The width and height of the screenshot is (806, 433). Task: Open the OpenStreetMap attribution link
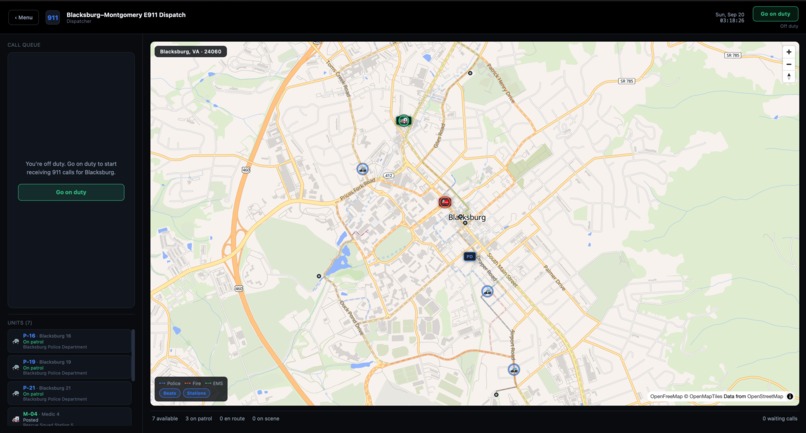(x=765, y=396)
